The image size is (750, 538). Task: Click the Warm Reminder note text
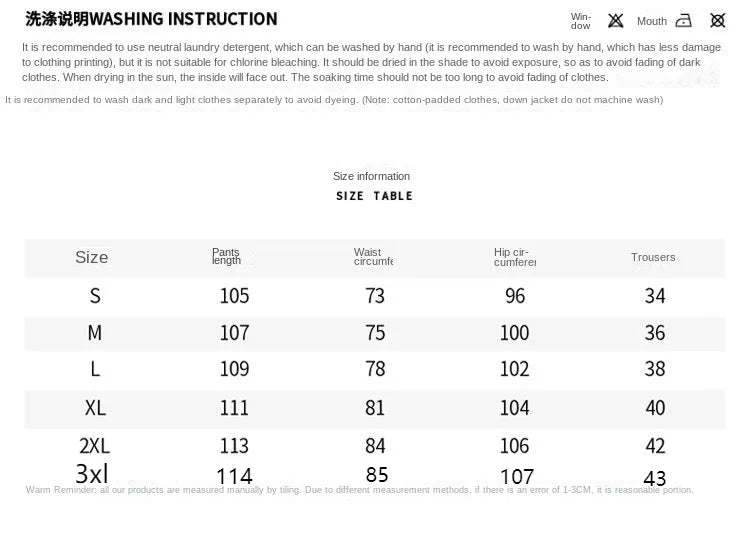click(x=359, y=490)
